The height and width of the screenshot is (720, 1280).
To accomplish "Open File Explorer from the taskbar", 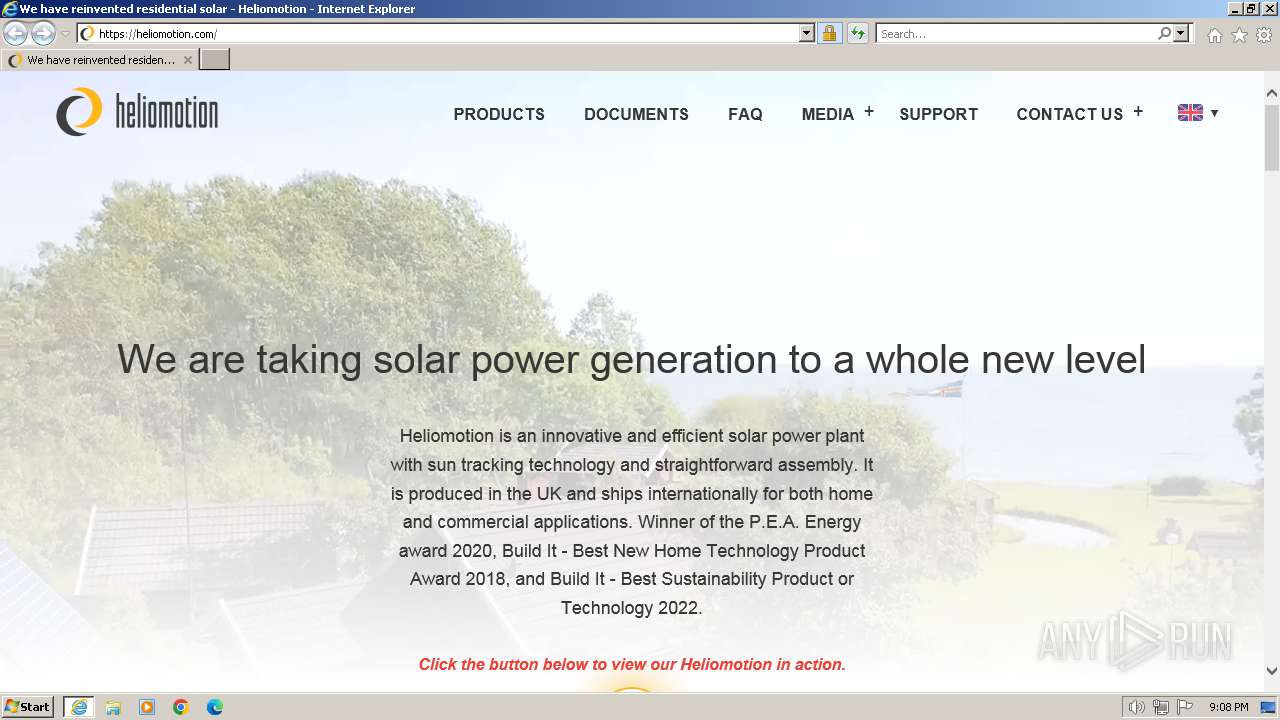I will coord(113,707).
